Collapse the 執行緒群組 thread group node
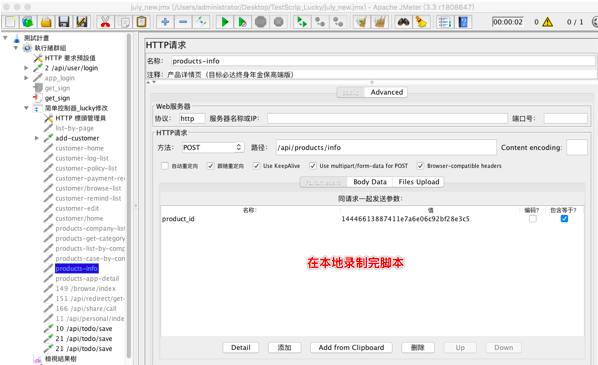 tap(16, 48)
